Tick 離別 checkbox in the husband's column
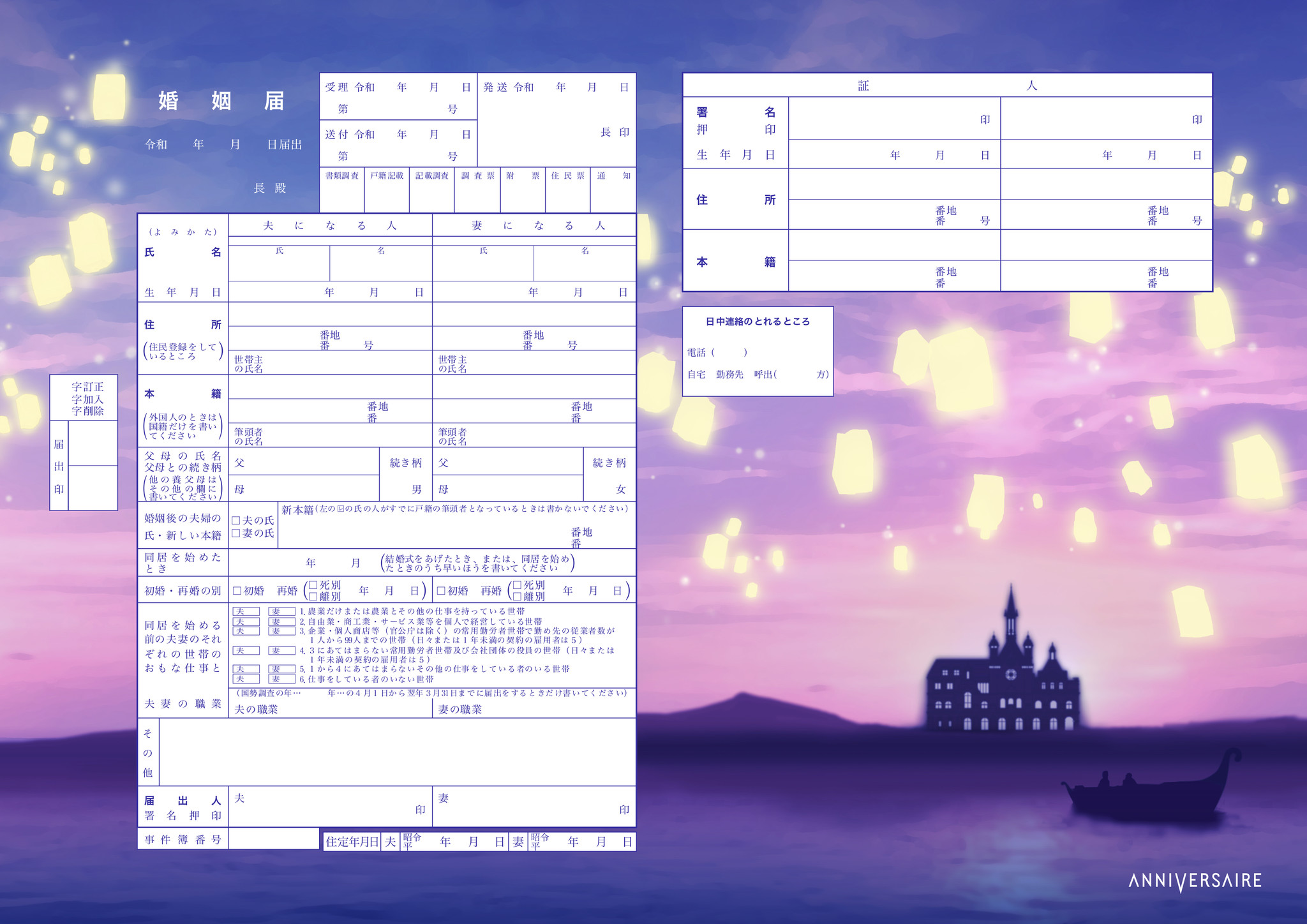 pos(313,597)
